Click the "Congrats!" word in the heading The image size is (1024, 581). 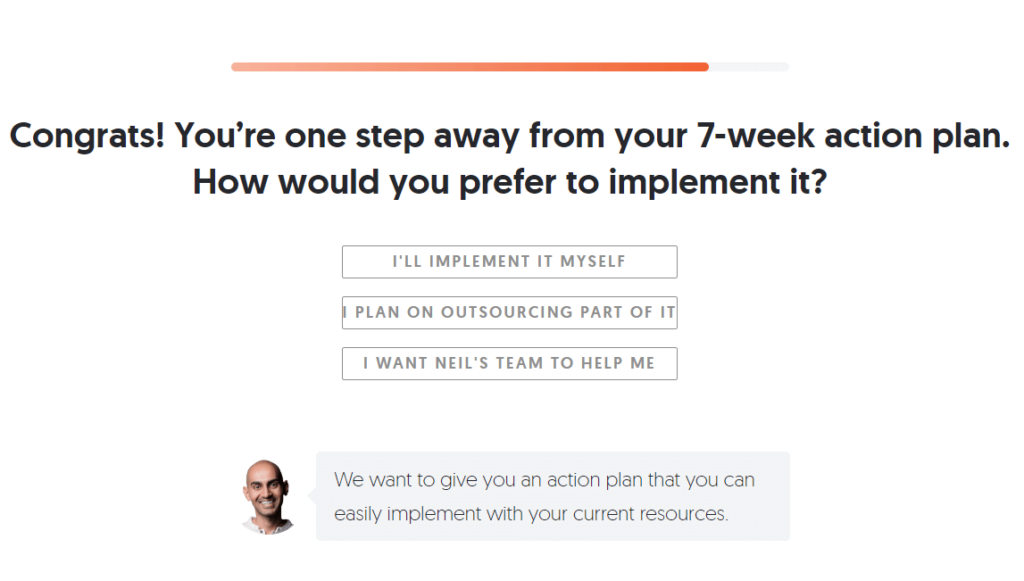[x=87, y=136]
